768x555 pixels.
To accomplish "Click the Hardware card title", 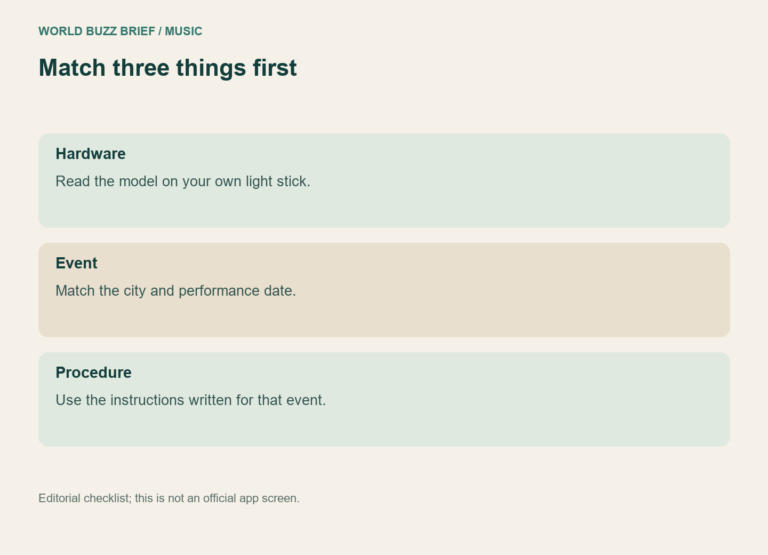I will [x=91, y=154].
